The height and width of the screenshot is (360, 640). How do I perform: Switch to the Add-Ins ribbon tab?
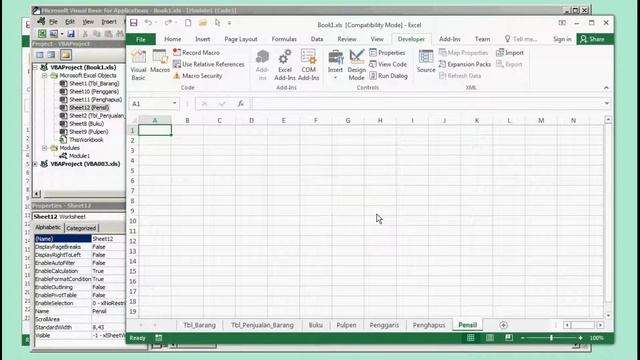coord(449,39)
